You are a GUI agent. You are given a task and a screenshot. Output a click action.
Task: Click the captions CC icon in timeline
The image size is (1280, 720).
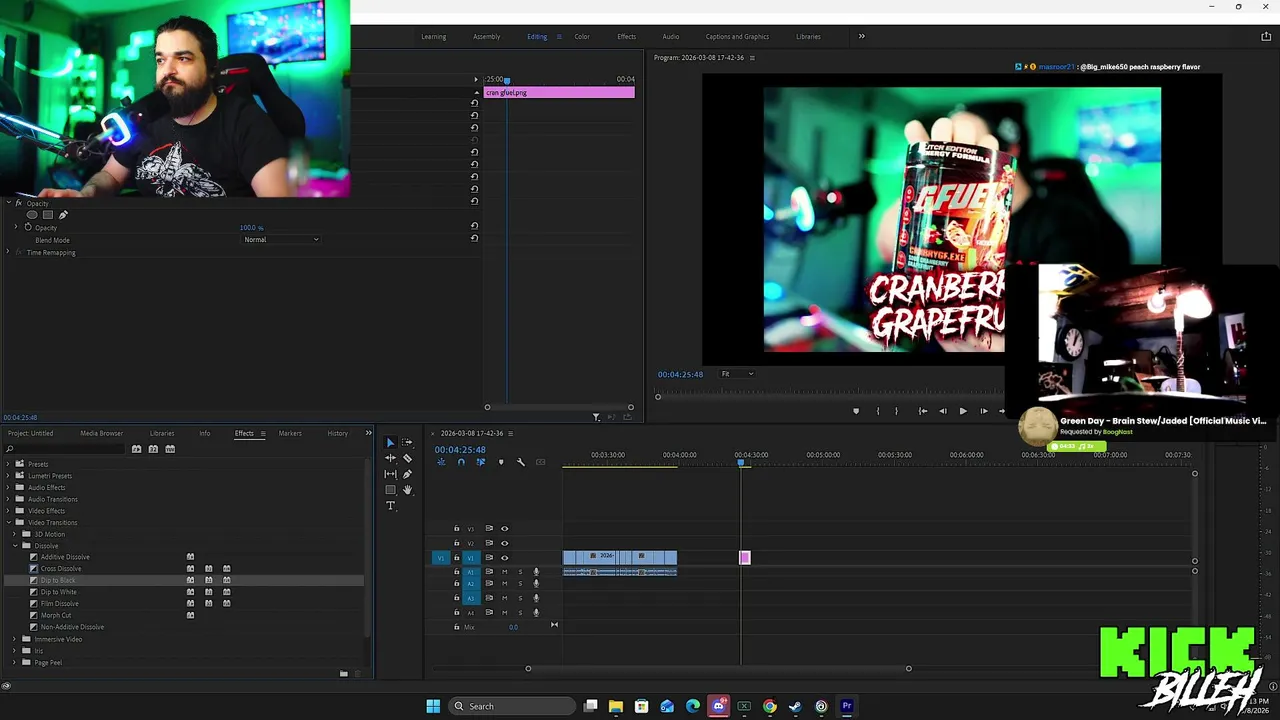click(x=540, y=462)
